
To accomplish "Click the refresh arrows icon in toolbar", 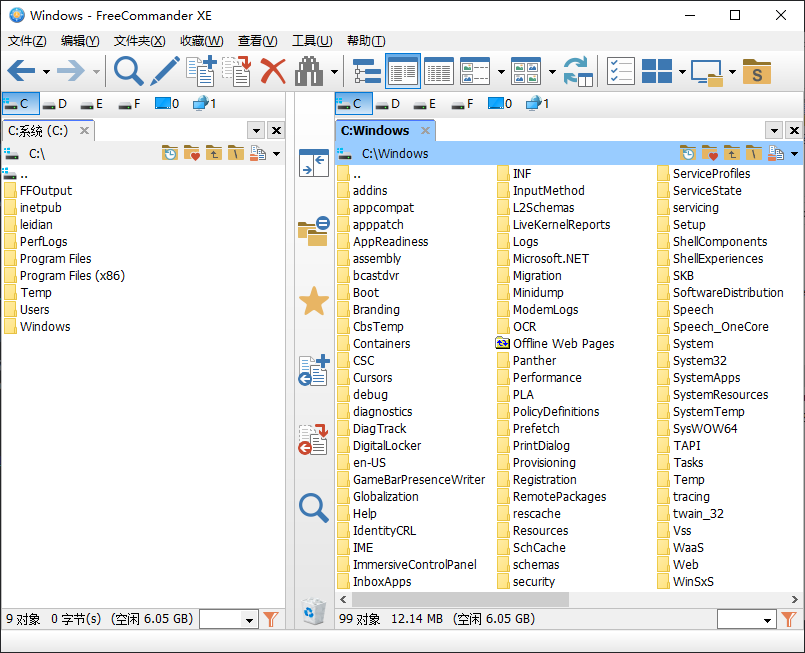I will tap(577, 71).
